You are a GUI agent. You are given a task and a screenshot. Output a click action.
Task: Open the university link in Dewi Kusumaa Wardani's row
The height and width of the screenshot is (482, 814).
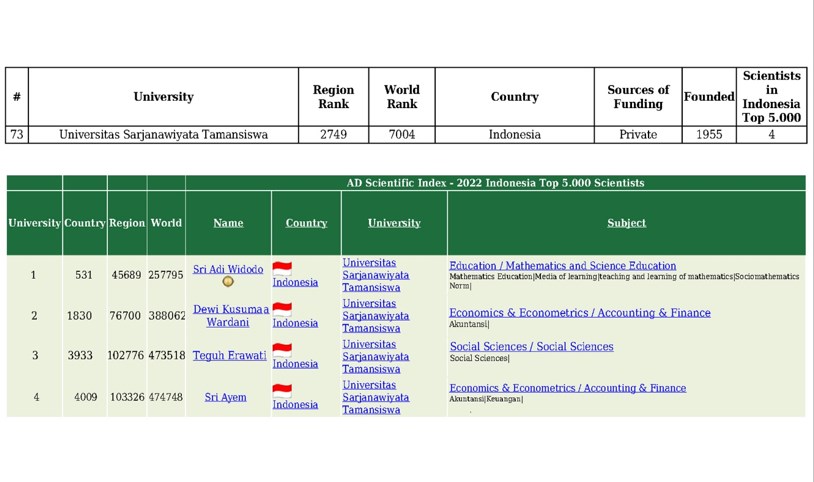click(376, 316)
